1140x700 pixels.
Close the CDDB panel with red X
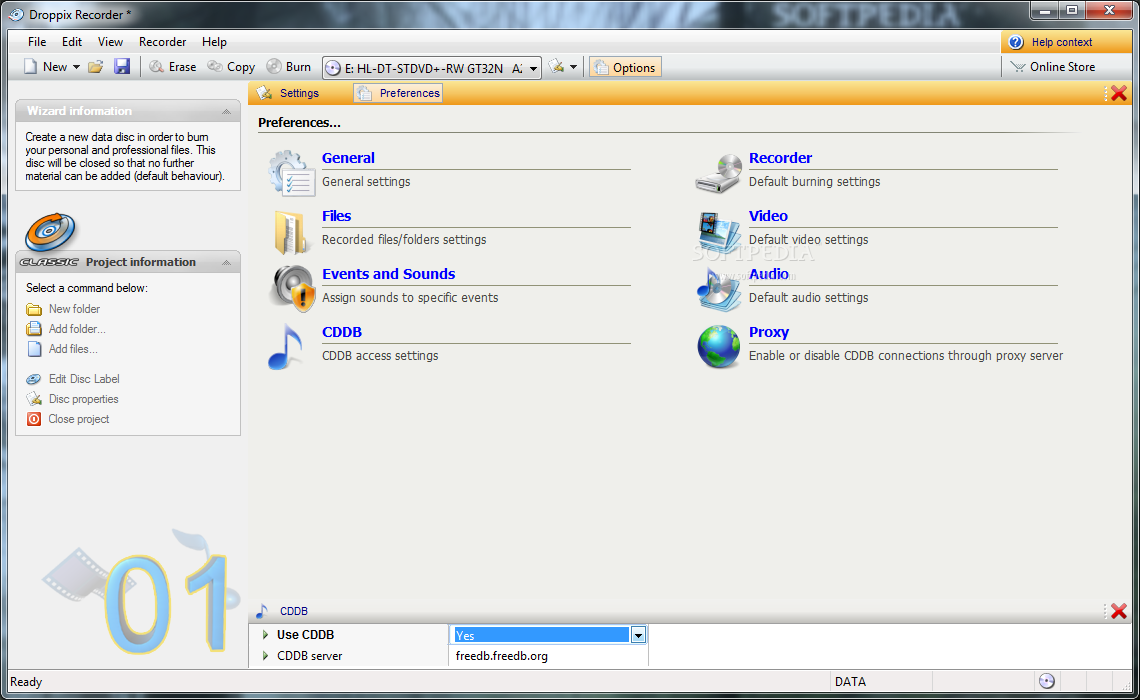coord(1119,611)
